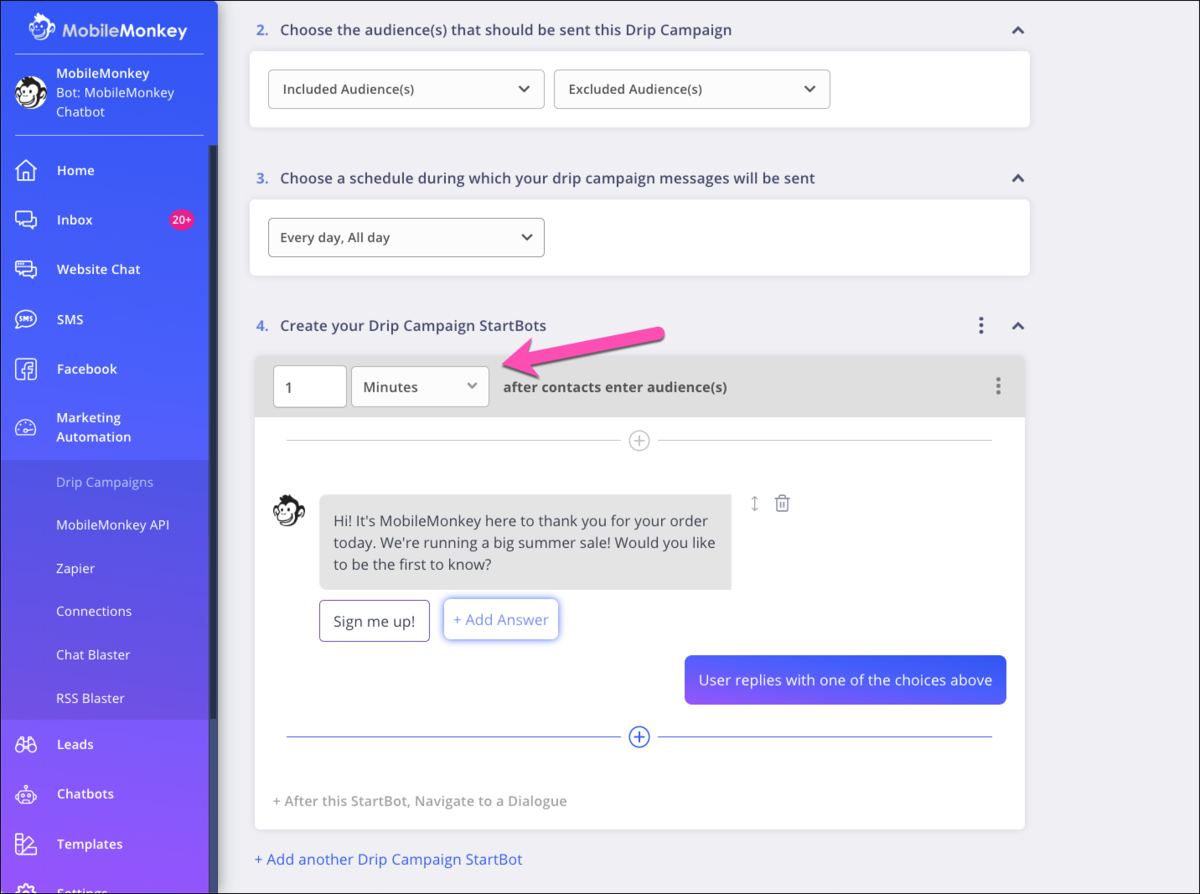Click the Templates icon in sidebar
The image size is (1200, 894).
(26, 844)
